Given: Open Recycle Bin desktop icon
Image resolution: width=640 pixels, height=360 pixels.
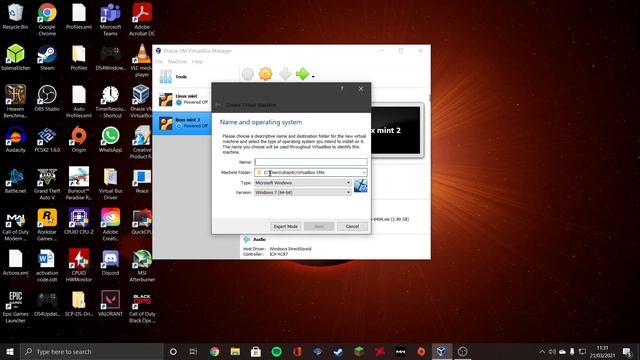Looking at the screenshot, I should 16,17.
